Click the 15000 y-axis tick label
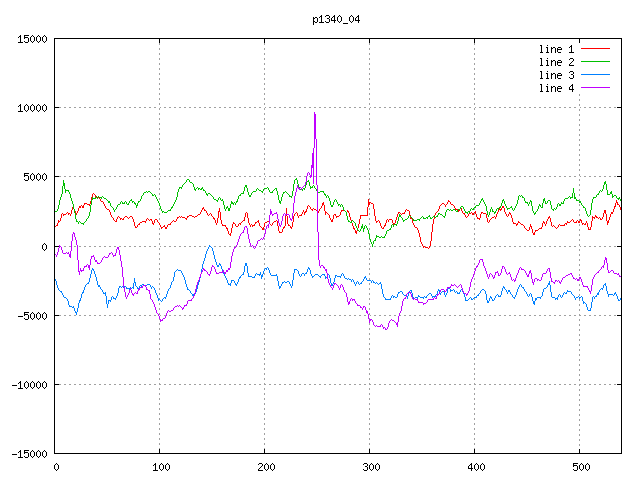This screenshot has width=640, height=480. tap(30, 39)
